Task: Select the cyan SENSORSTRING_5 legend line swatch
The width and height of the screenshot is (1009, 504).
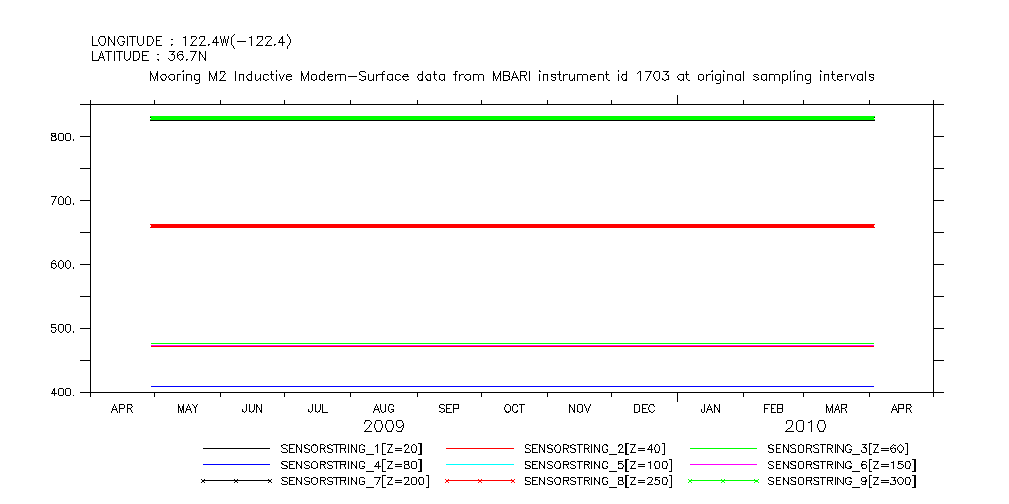Action: [x=479, y=465]
